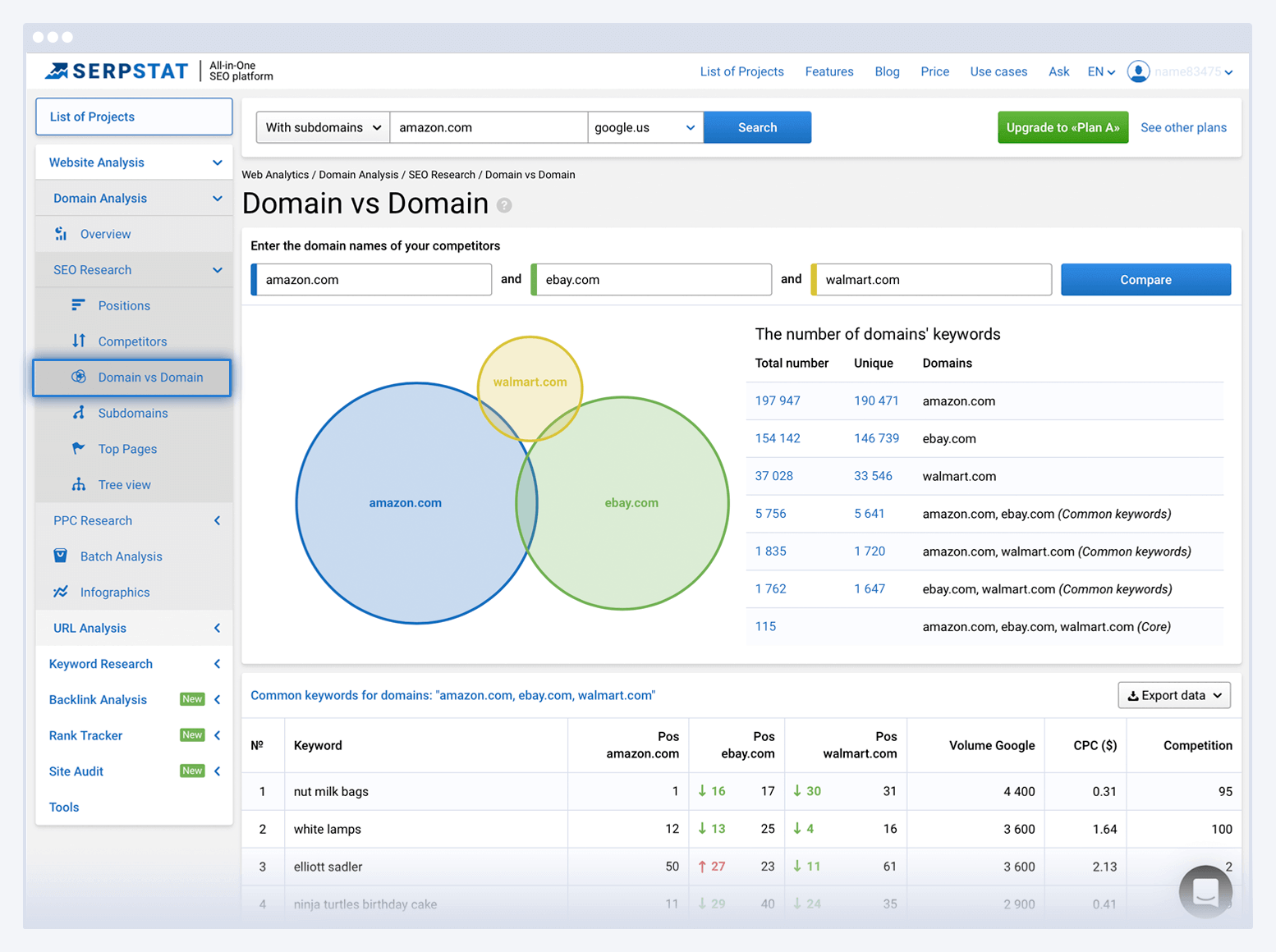Expand the PPC Research section chevron
This screenshot has height=952, width=1276.
coord(217,520)
